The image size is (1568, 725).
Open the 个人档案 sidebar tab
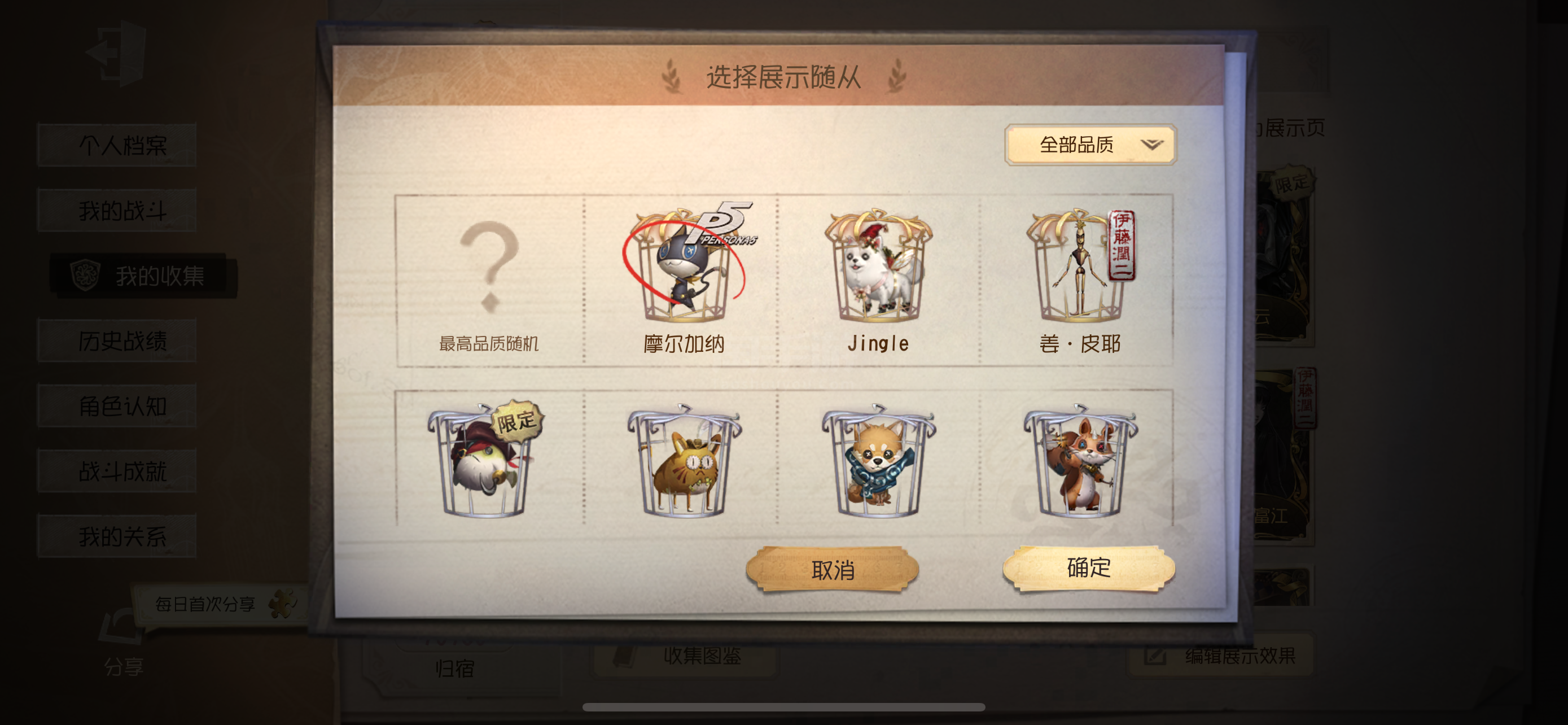click(x=117, y=145)
